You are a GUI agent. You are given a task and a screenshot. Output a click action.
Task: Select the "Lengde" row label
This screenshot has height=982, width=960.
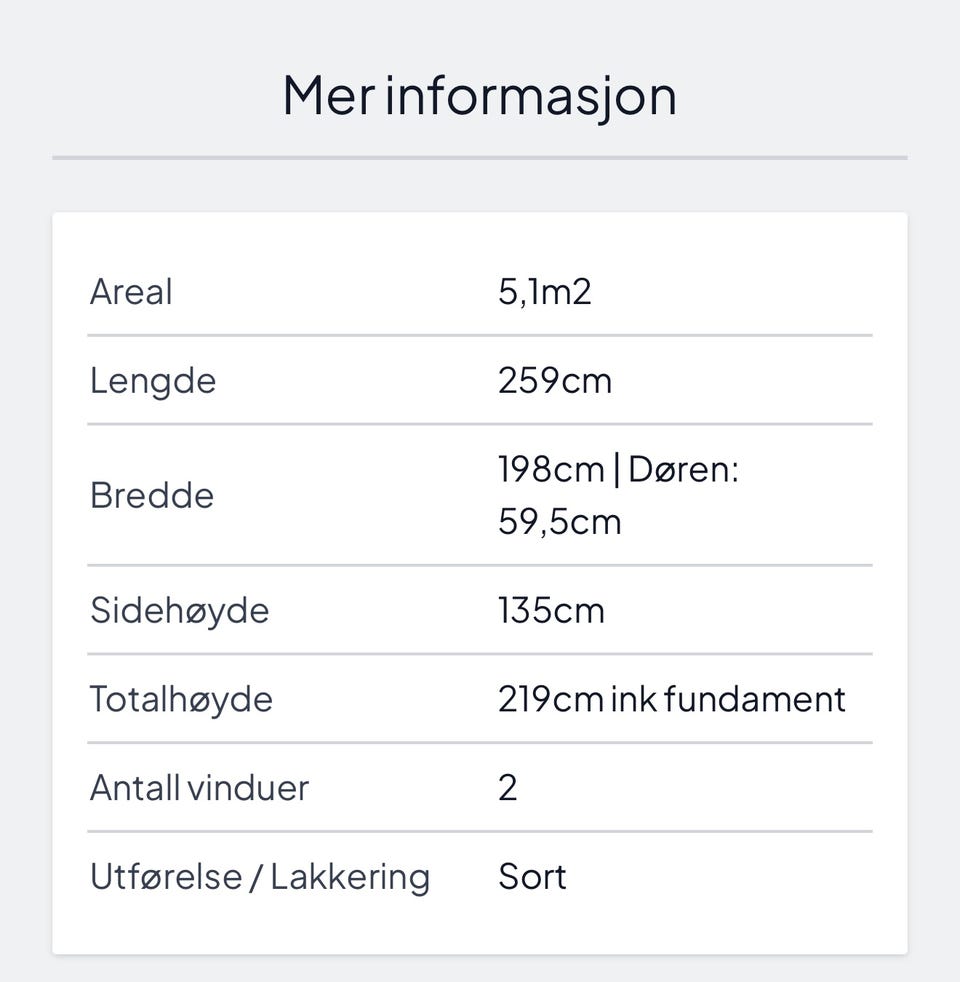coord(153,381)
